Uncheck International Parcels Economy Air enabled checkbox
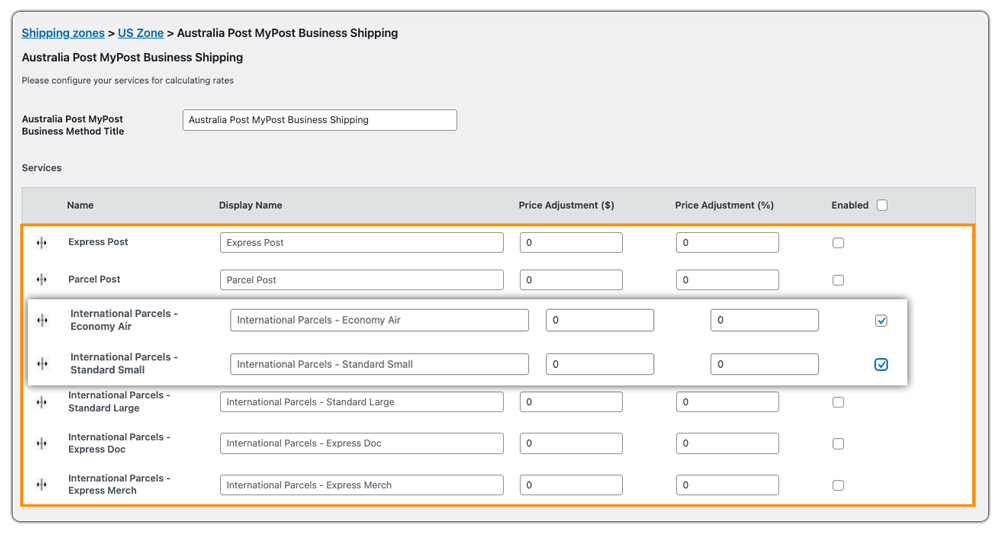 [881, 321]
